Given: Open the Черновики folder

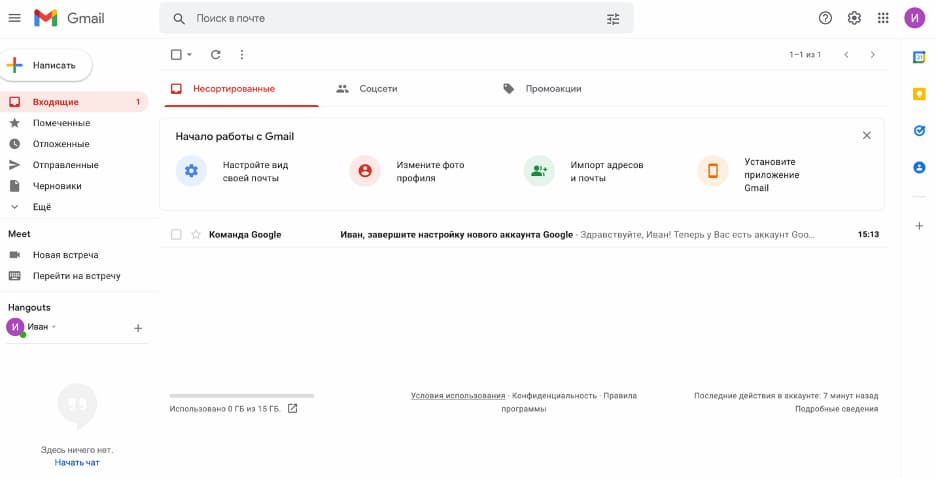Looking at the screenshot, I should [74, 186].
